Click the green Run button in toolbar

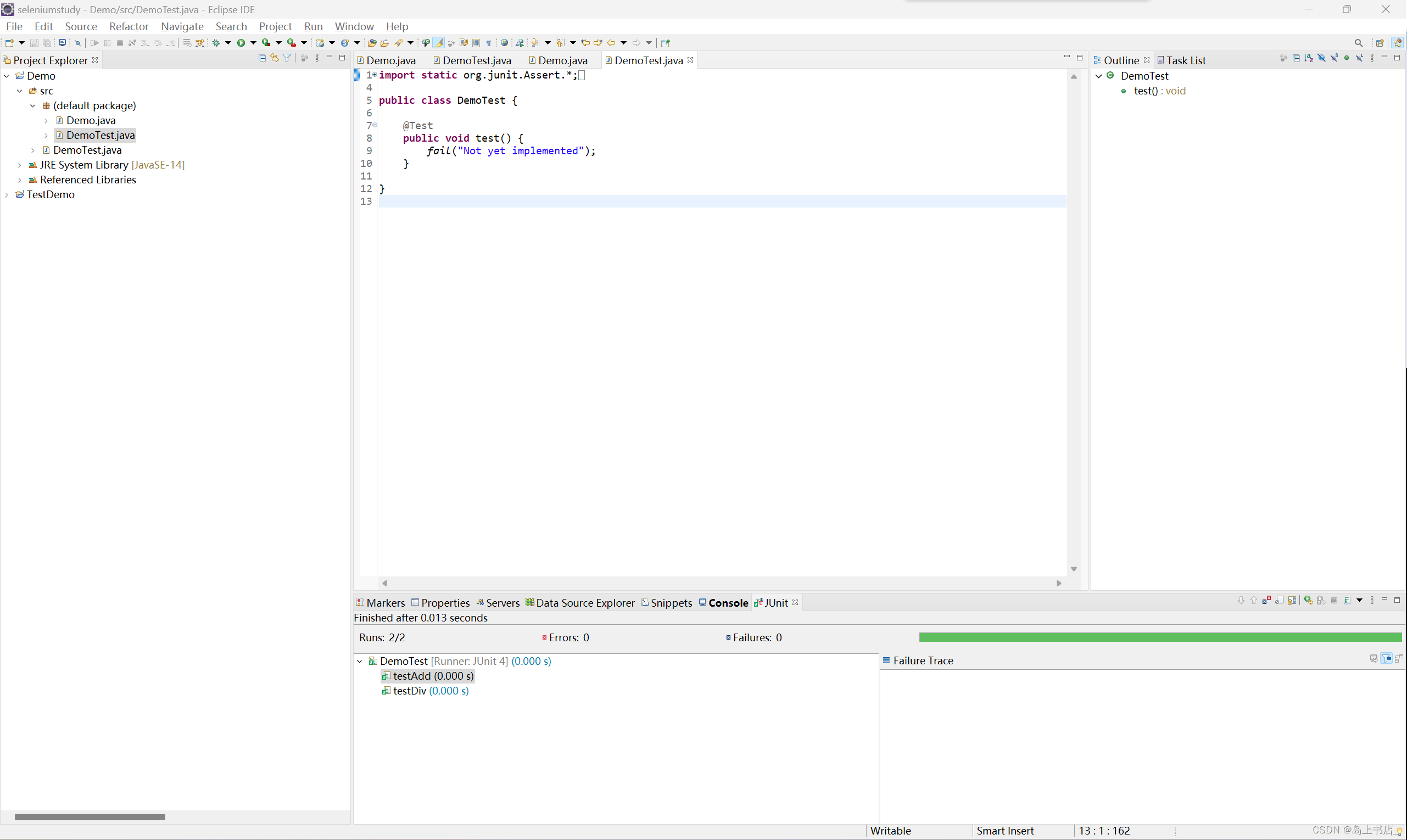pos(241,43)
